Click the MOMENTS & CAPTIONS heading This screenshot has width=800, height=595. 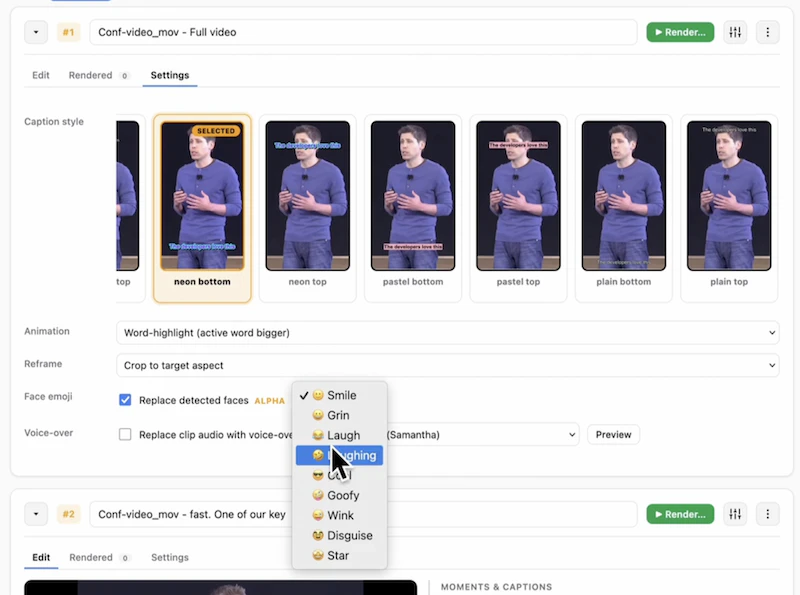496,587
